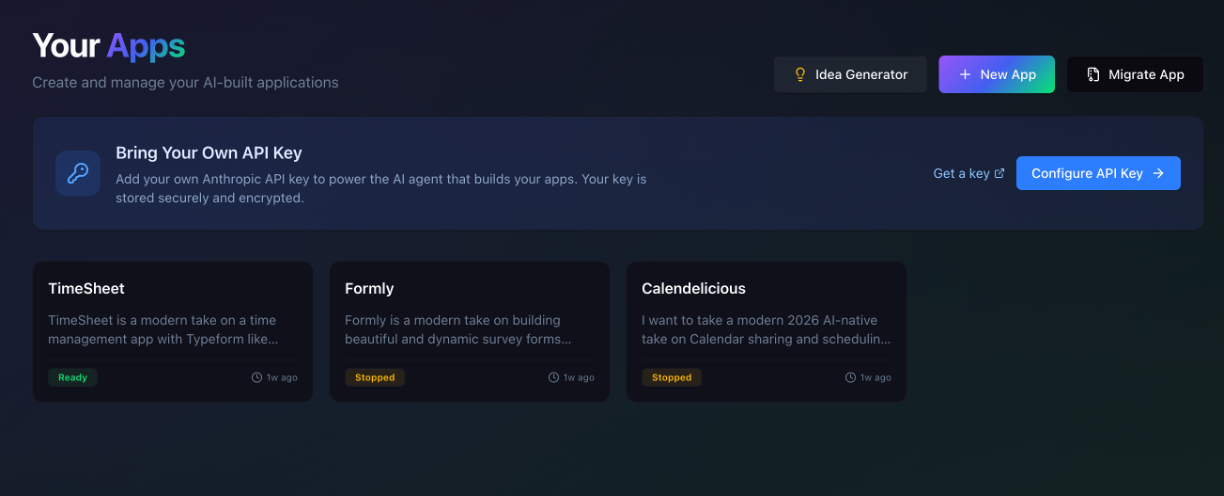Click the lightbulb icon in Idea Generator
The width and height of the screenshot is (1224, 496).
click(800, 75)
